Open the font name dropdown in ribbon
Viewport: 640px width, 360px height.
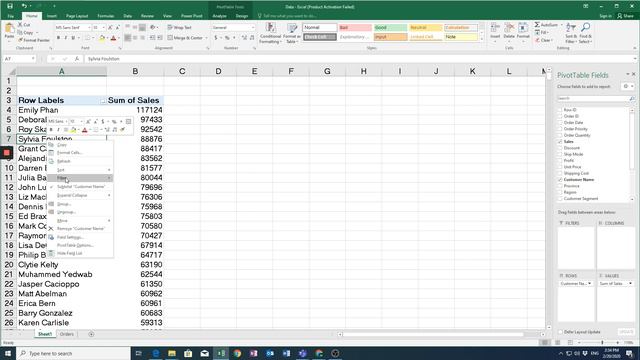pyautogui.click(x=89, y=27)
